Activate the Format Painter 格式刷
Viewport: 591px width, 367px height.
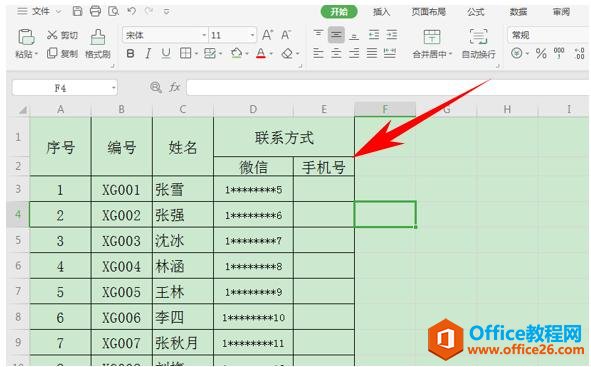pos(98,44)
